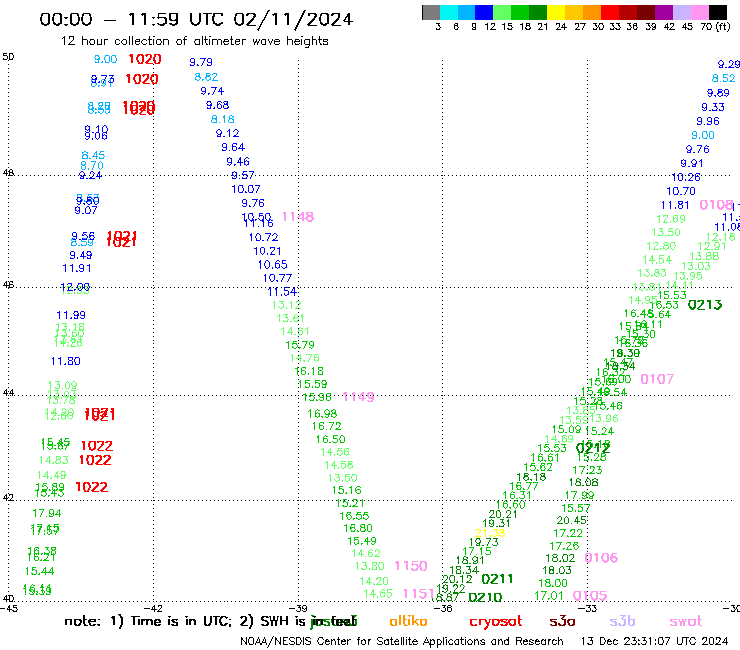
Task: Click the blue value 9.29
Action: 729,64
